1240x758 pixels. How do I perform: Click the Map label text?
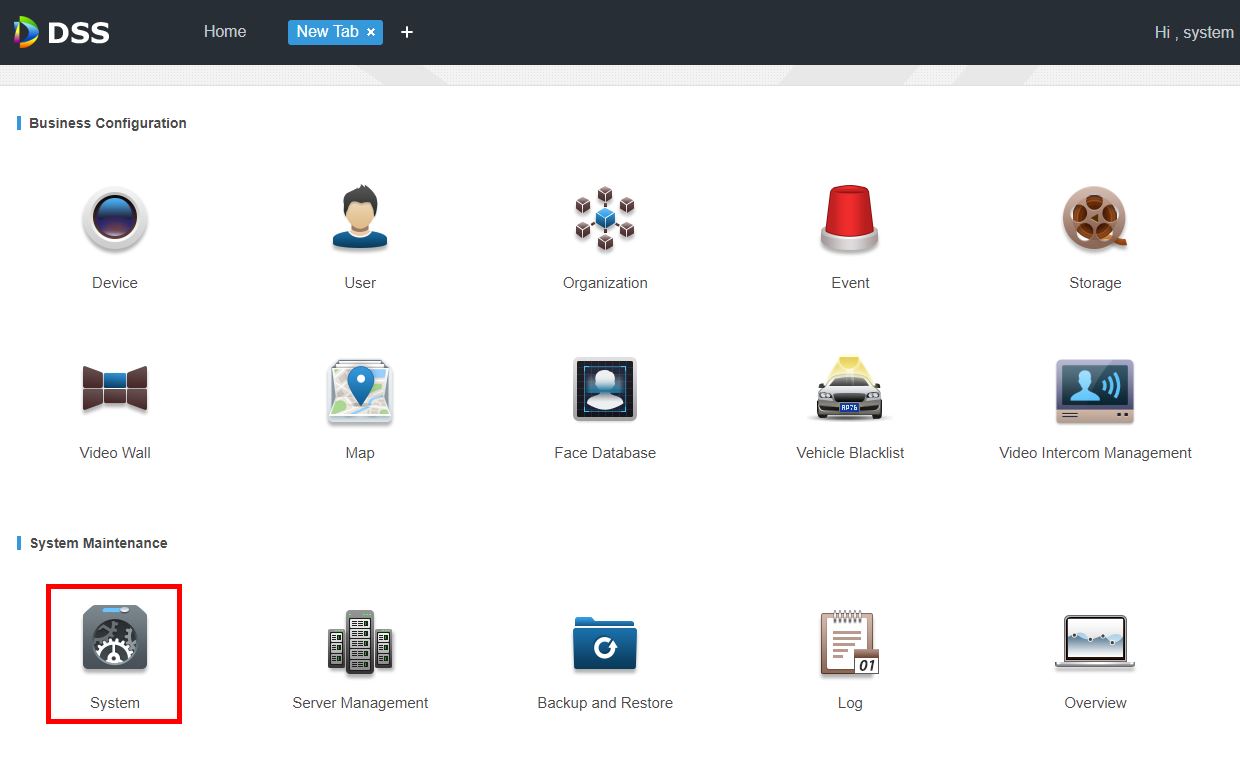360,453
